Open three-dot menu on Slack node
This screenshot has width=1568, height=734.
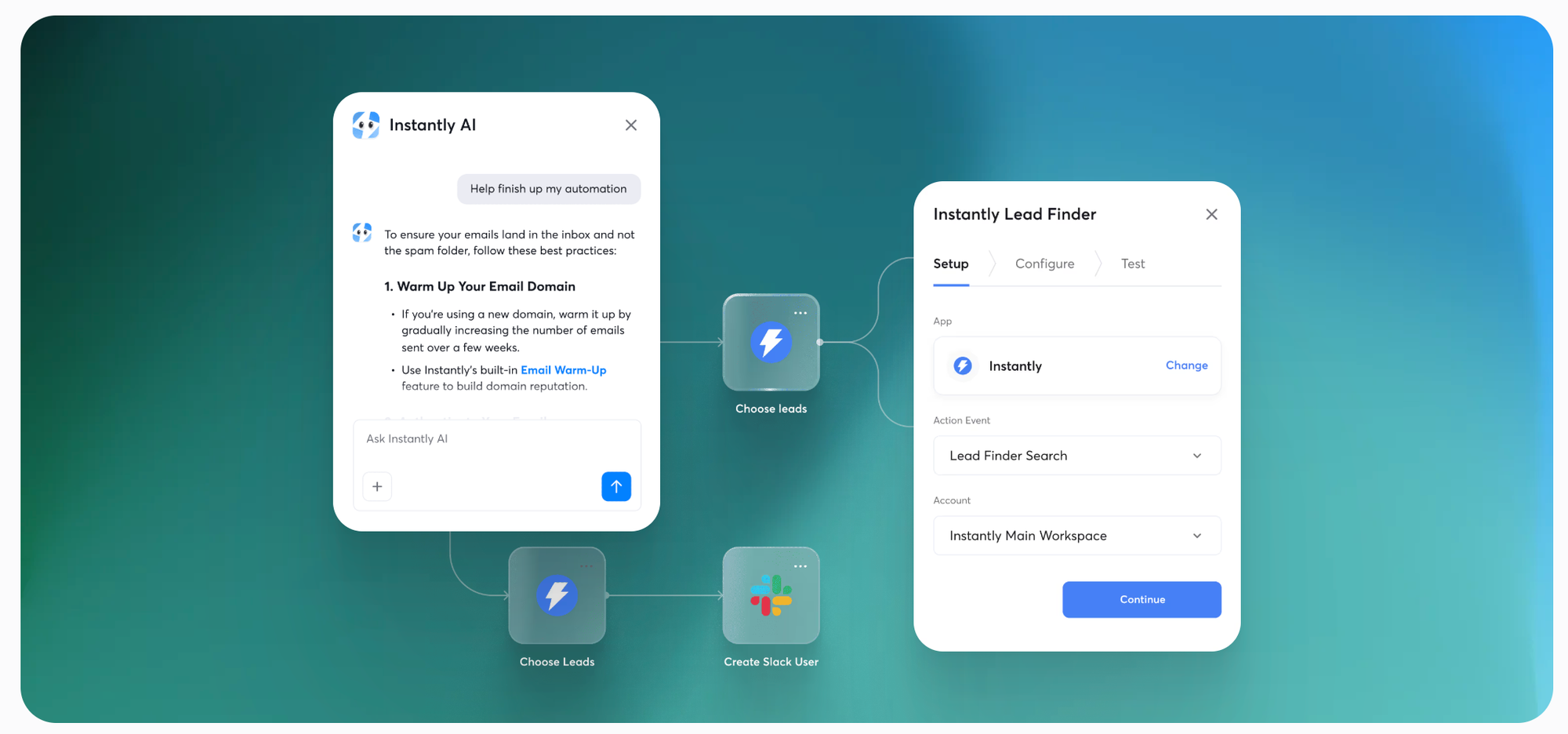pos(800,566)
